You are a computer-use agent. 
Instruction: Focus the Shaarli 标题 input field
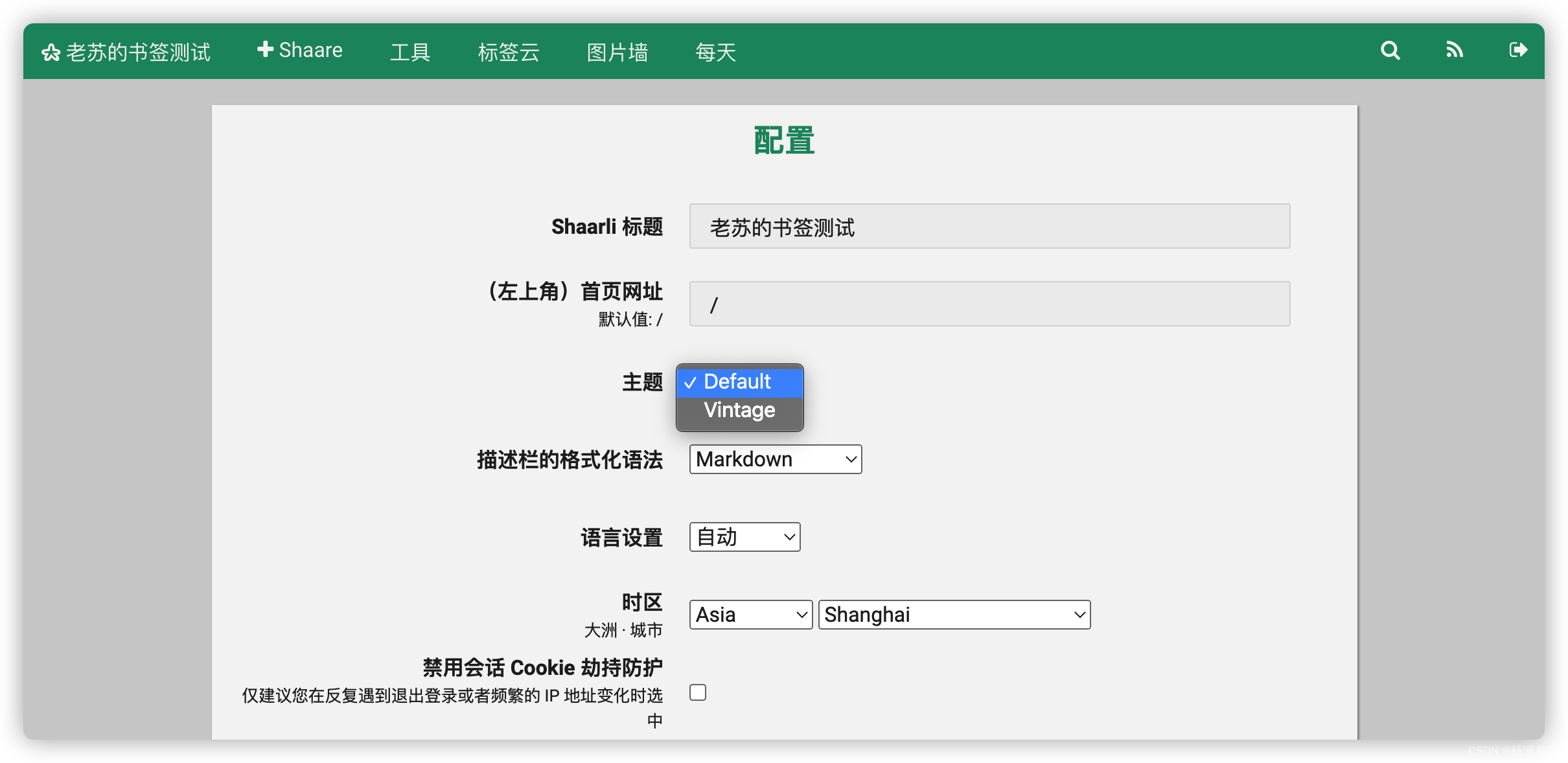click(x=989, y=226)
